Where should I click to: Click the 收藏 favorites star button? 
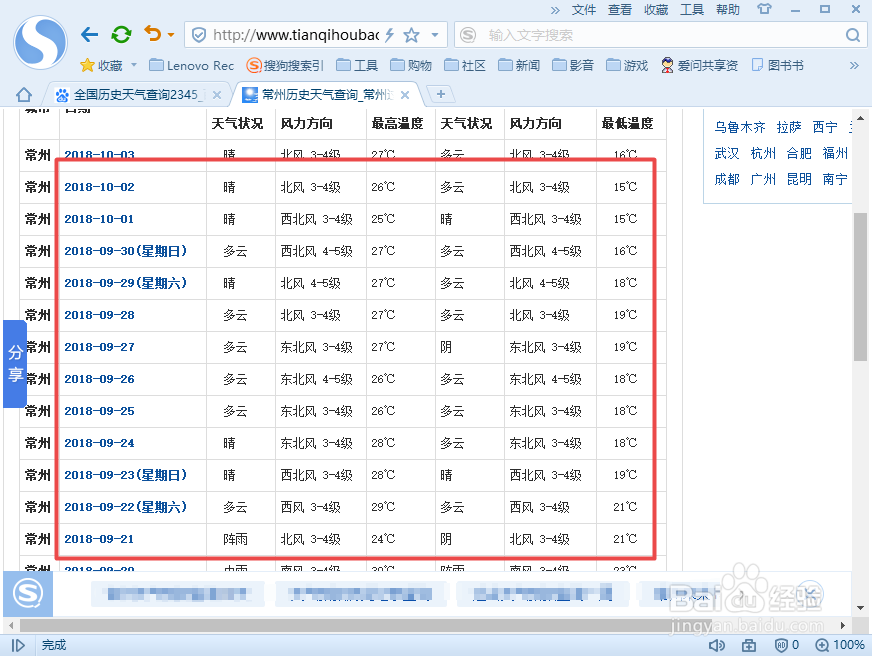point(101,66)
